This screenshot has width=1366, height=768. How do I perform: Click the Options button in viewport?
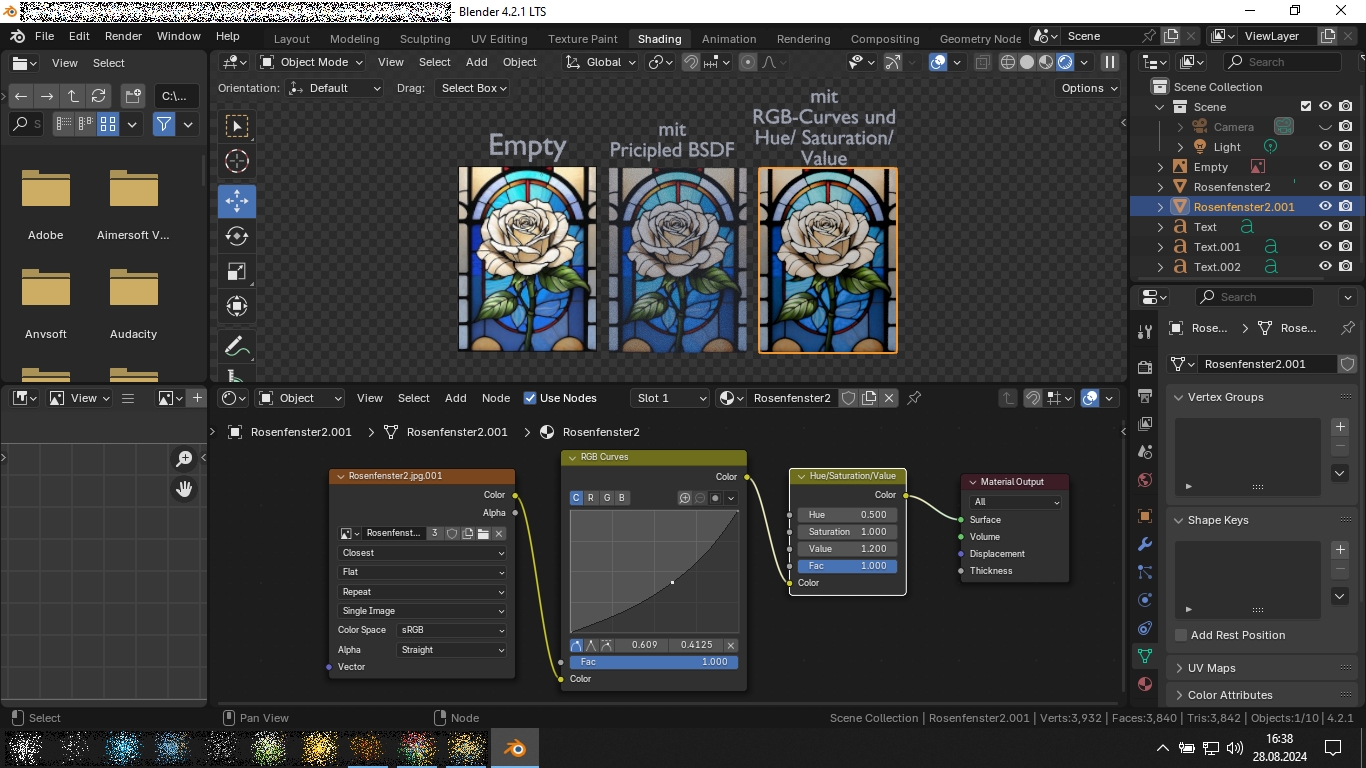tap(1089, 88)
